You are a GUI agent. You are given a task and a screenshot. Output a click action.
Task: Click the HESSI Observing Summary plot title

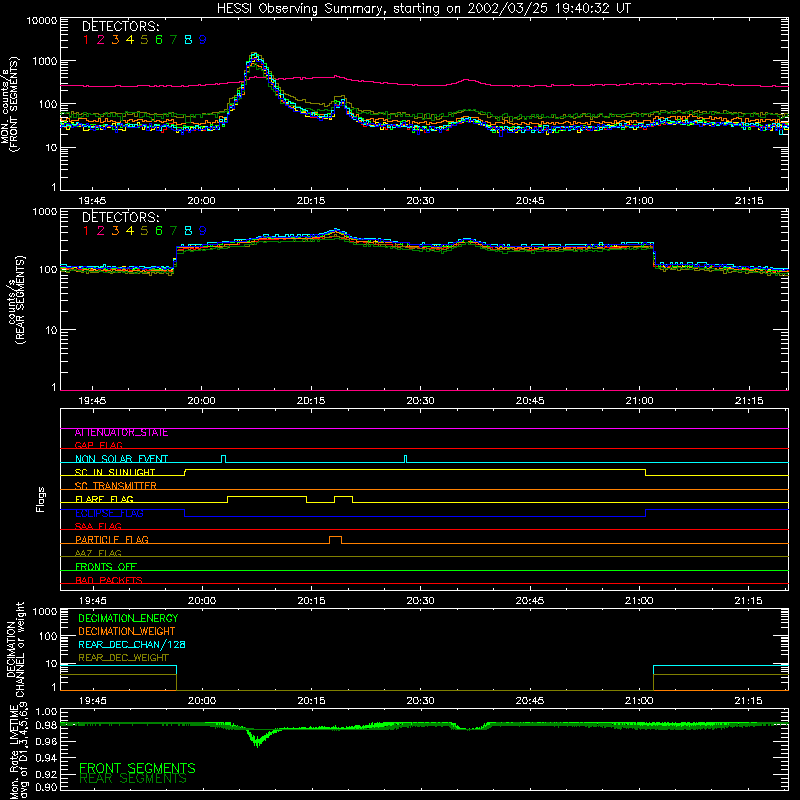click(x=424, y=8)
